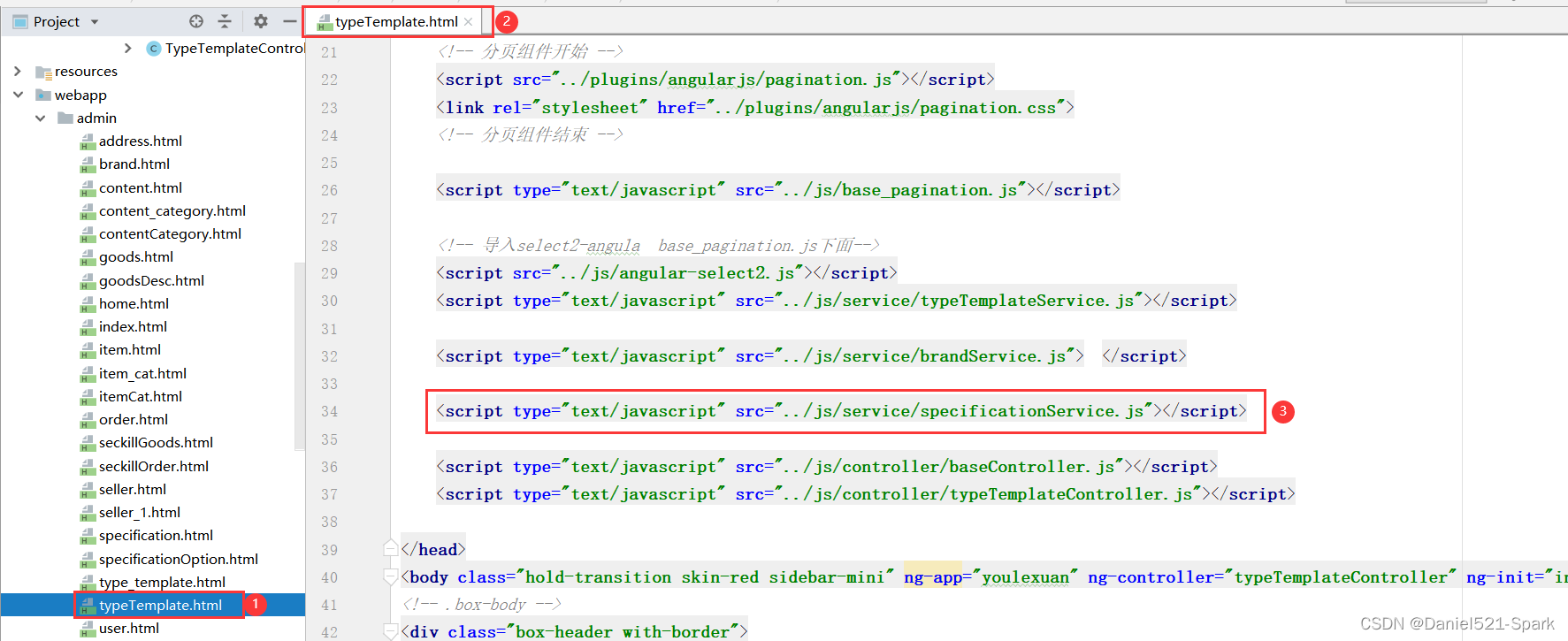Collapse the admin folder

40,118
